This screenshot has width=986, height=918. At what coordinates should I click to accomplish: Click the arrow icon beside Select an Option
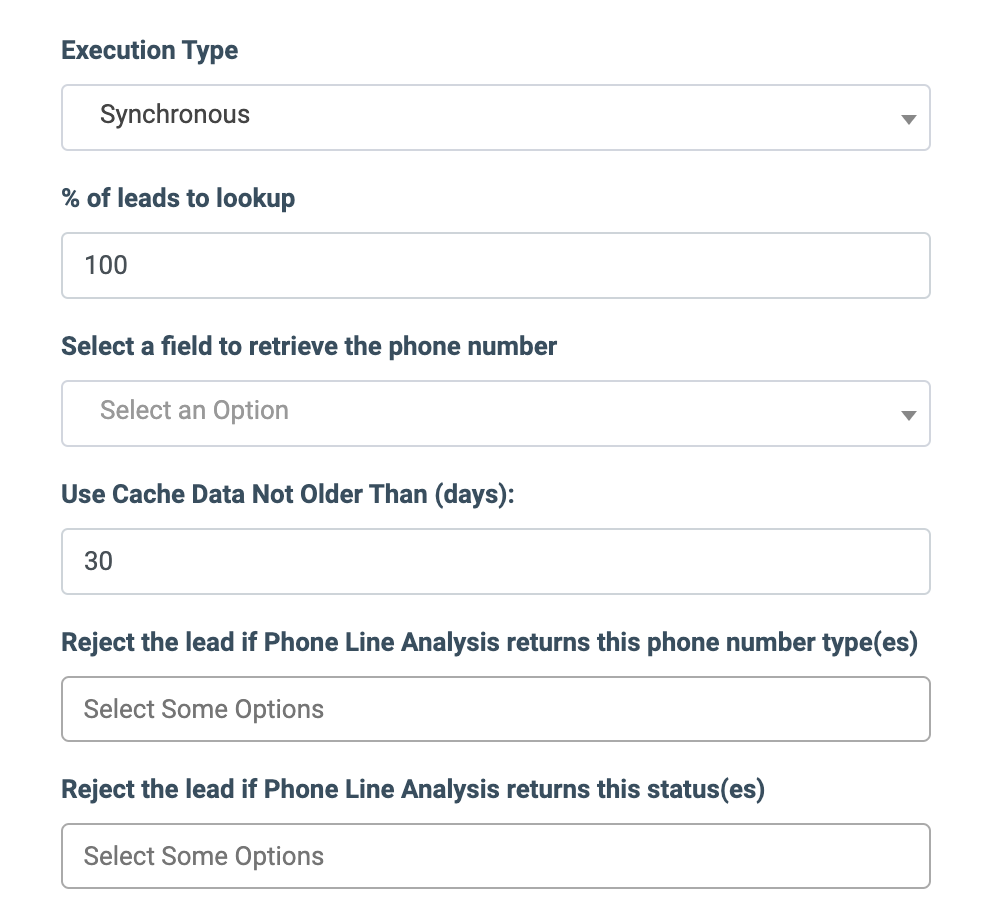coord(908,416)
